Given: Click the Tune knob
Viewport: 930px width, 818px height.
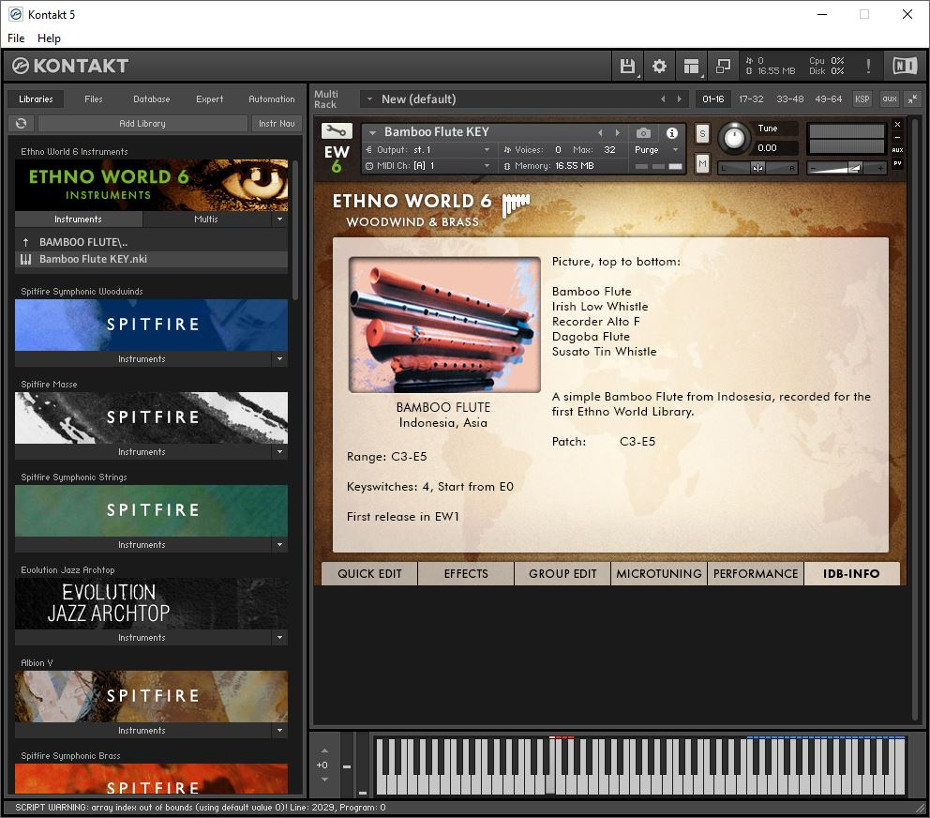Looking at the screenshot, I should 734,138.
